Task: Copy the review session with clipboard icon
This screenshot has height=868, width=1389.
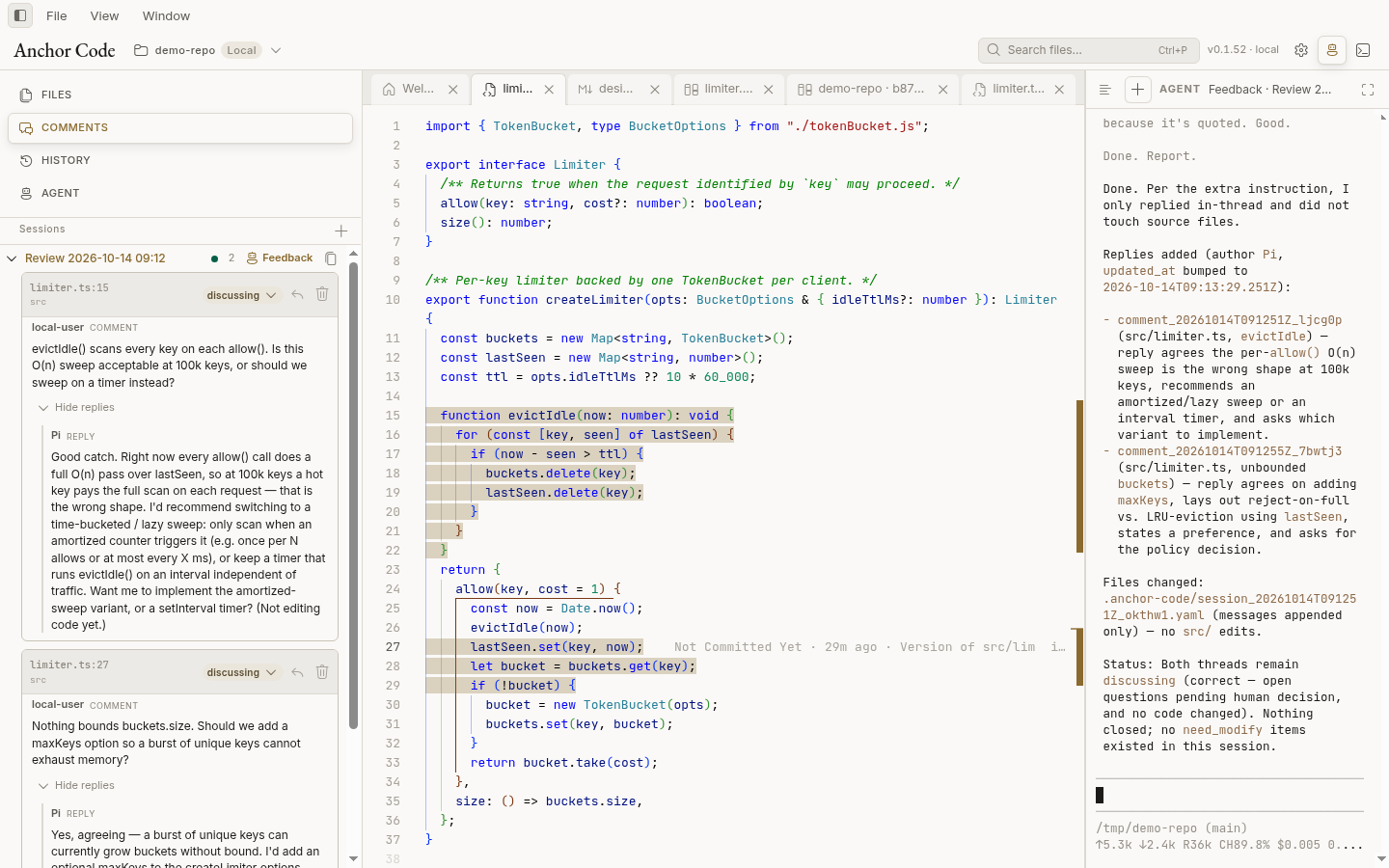Action: point(331,258)
